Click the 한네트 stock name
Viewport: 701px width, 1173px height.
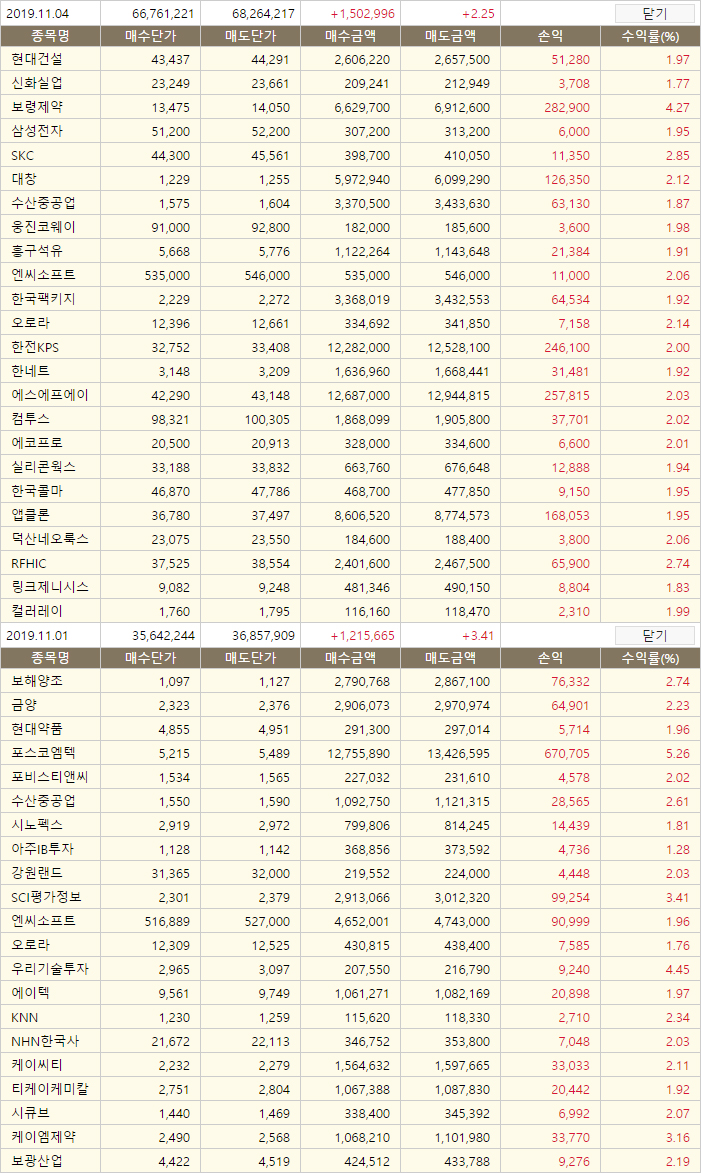point(31,371)
